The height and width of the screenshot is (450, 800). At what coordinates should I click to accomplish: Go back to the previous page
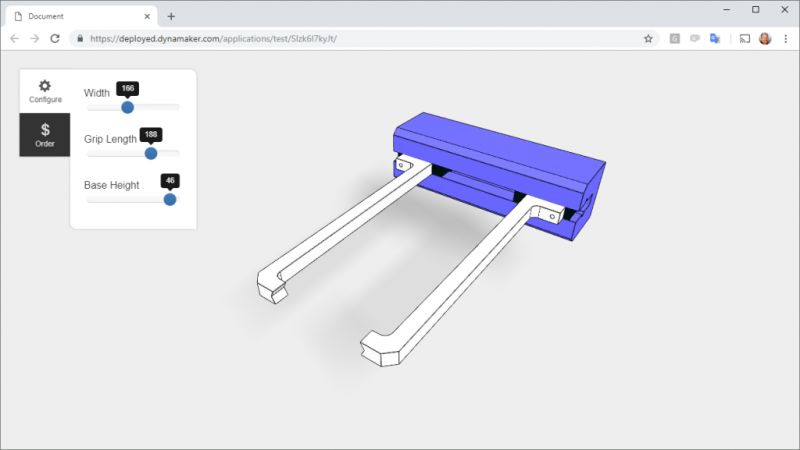15,39
